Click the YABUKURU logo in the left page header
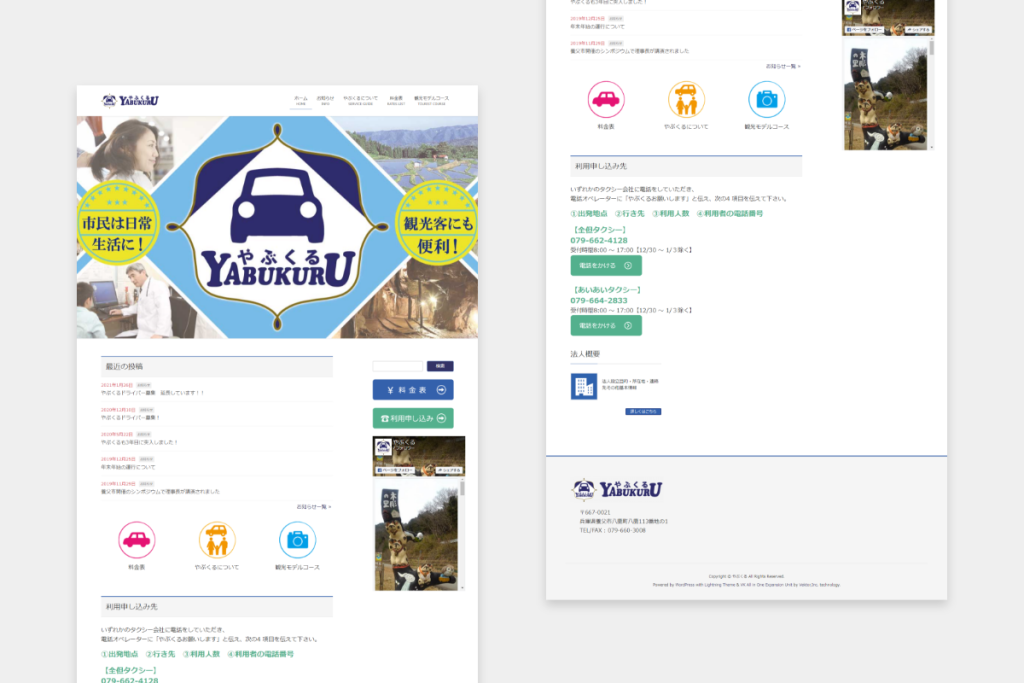The width and height of the screenshot is (1024, 683). coord(131,100)
